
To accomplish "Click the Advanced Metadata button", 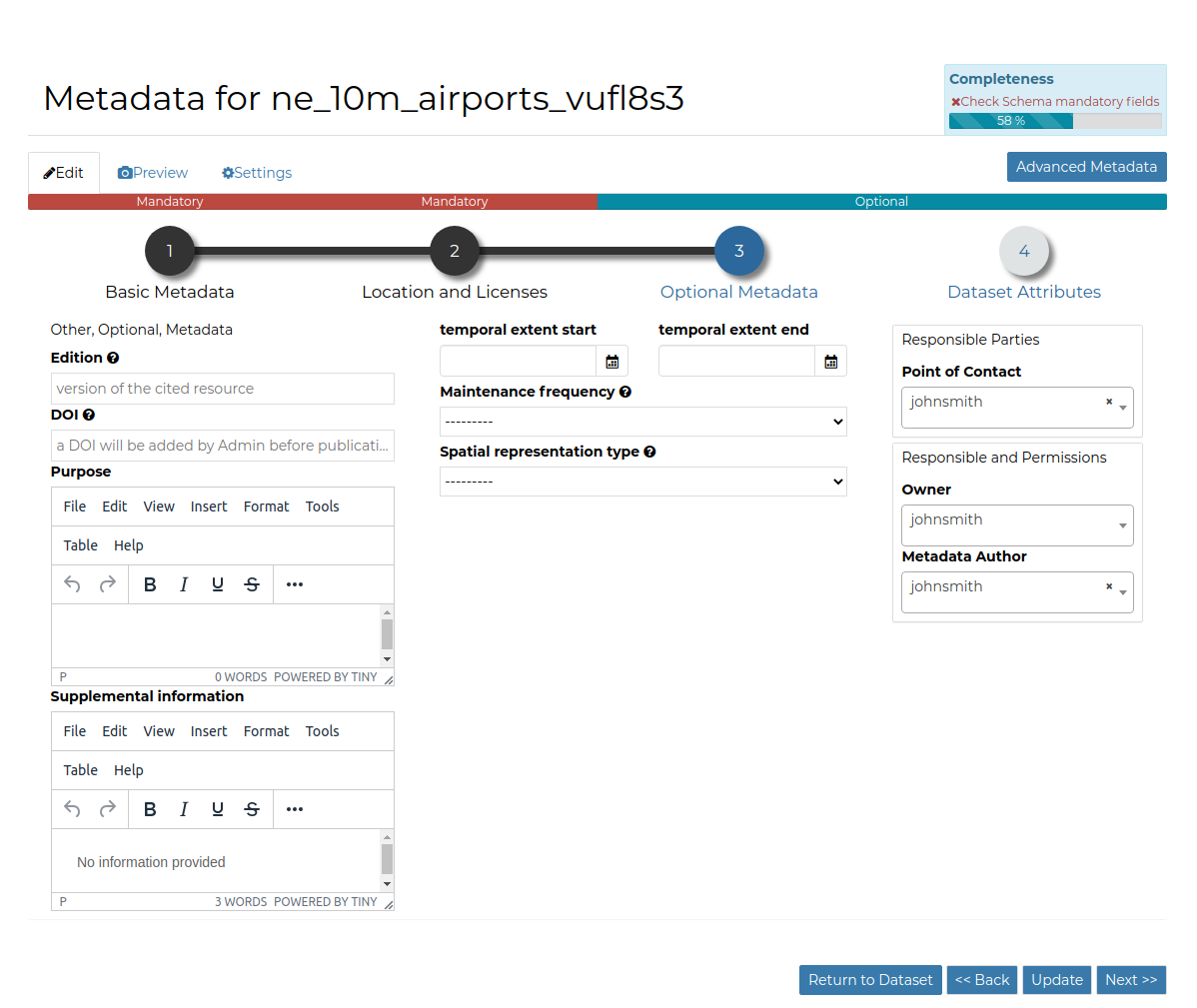I will 1086,167.
